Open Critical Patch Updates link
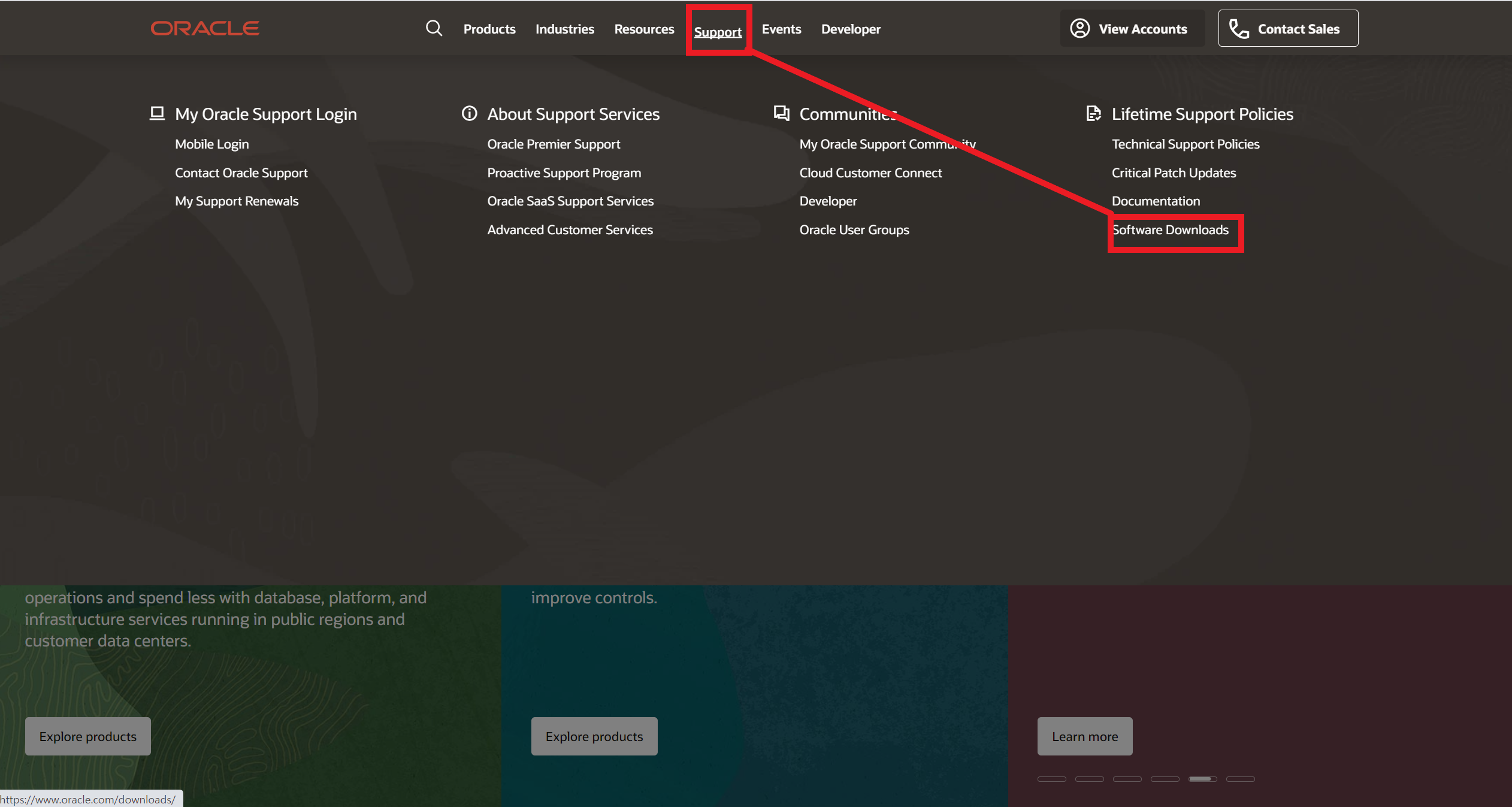 click(x=1174, y=173)
